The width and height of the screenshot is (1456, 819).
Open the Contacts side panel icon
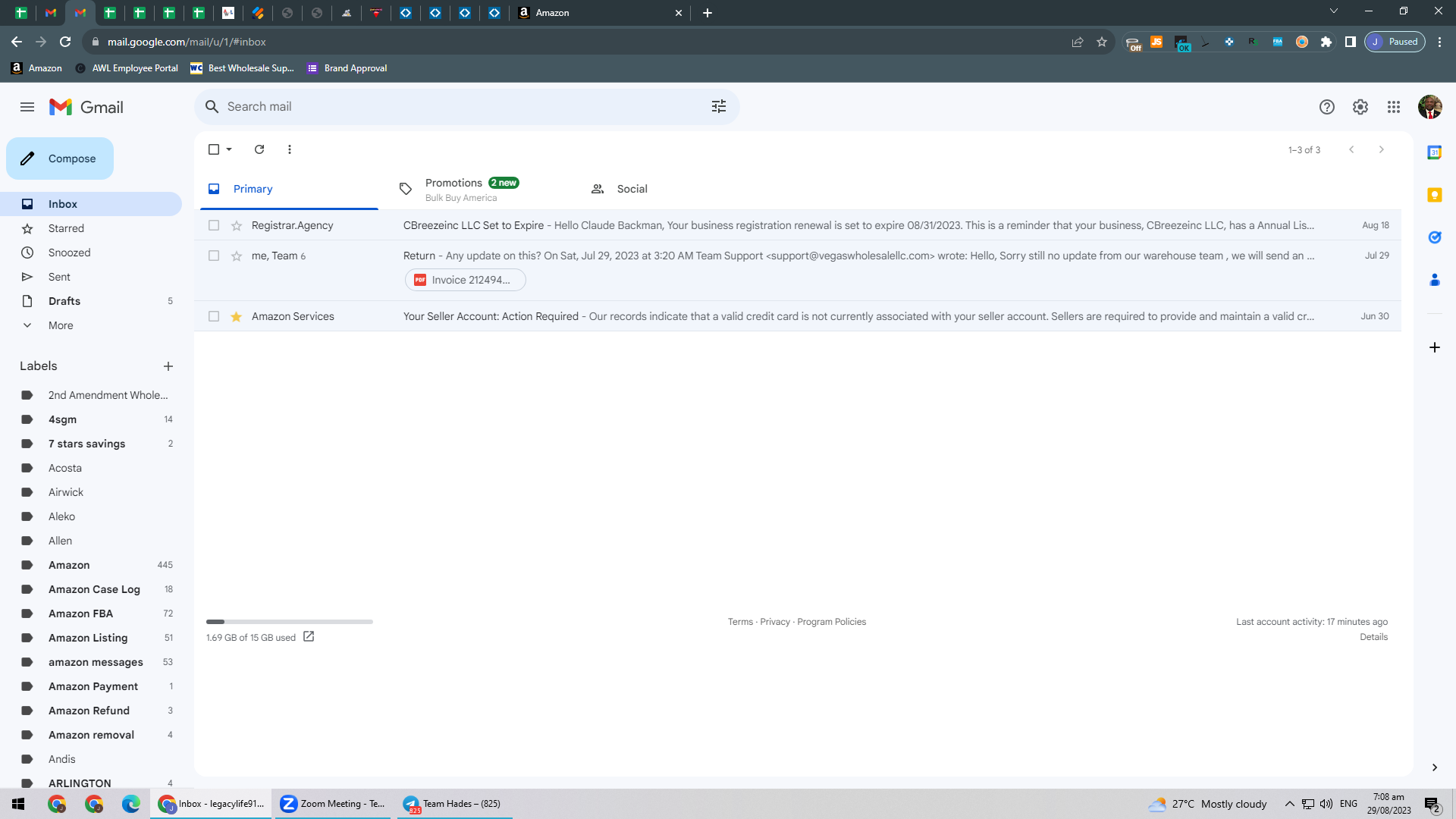1434,280
